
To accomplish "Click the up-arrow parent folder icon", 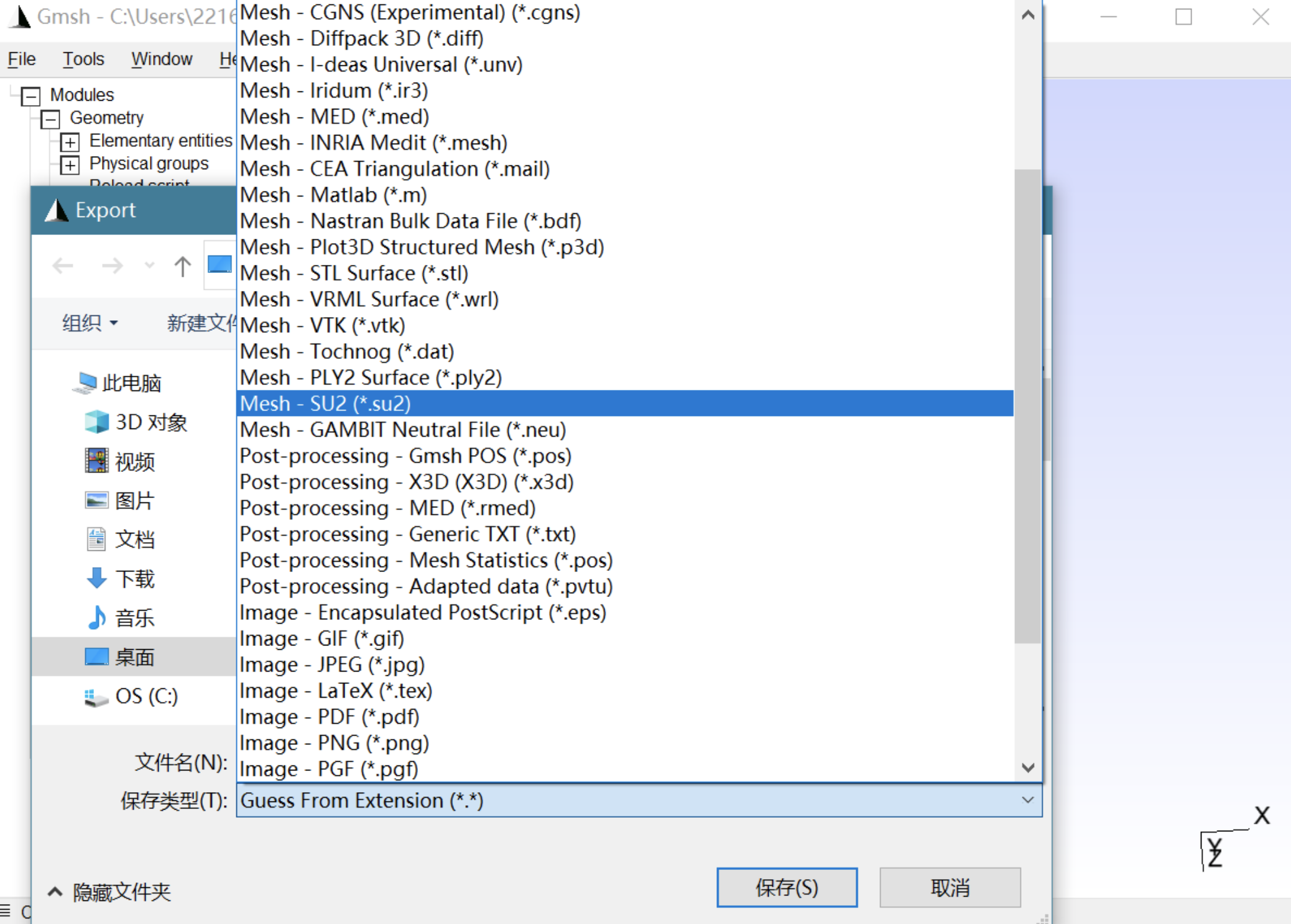I will [182, 267].
